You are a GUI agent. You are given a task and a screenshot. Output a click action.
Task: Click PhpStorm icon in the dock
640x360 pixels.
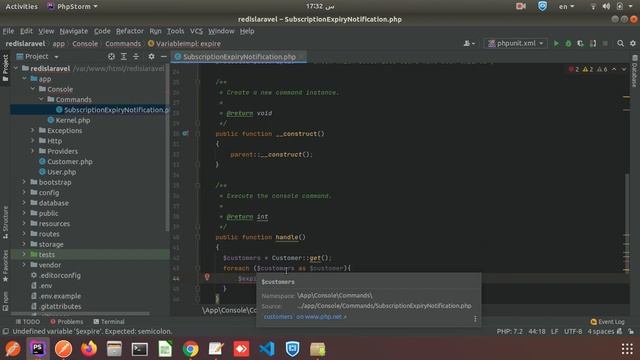[38, 349]
